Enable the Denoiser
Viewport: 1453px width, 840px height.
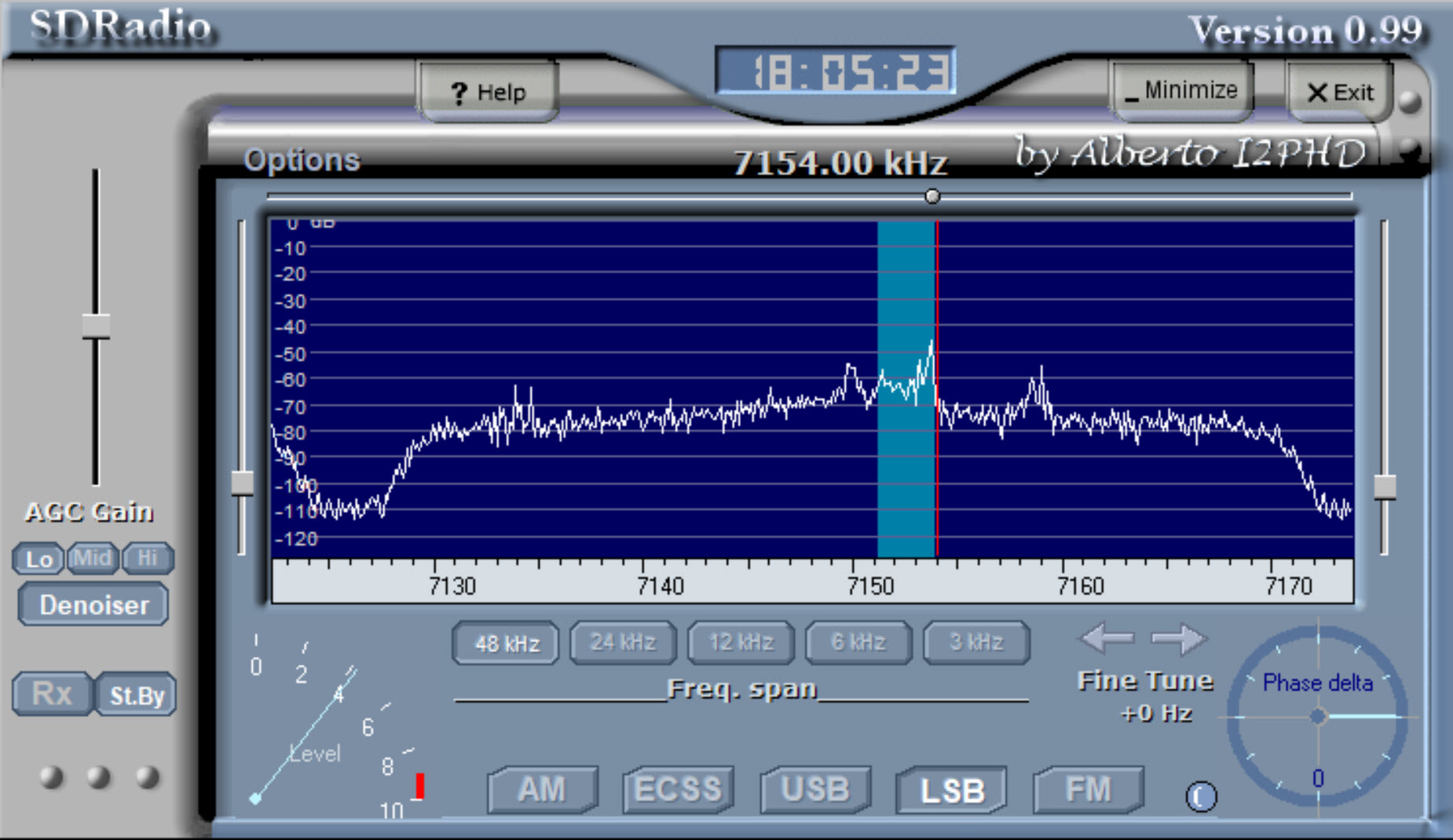pyautogui.click(x=92, y=604)
